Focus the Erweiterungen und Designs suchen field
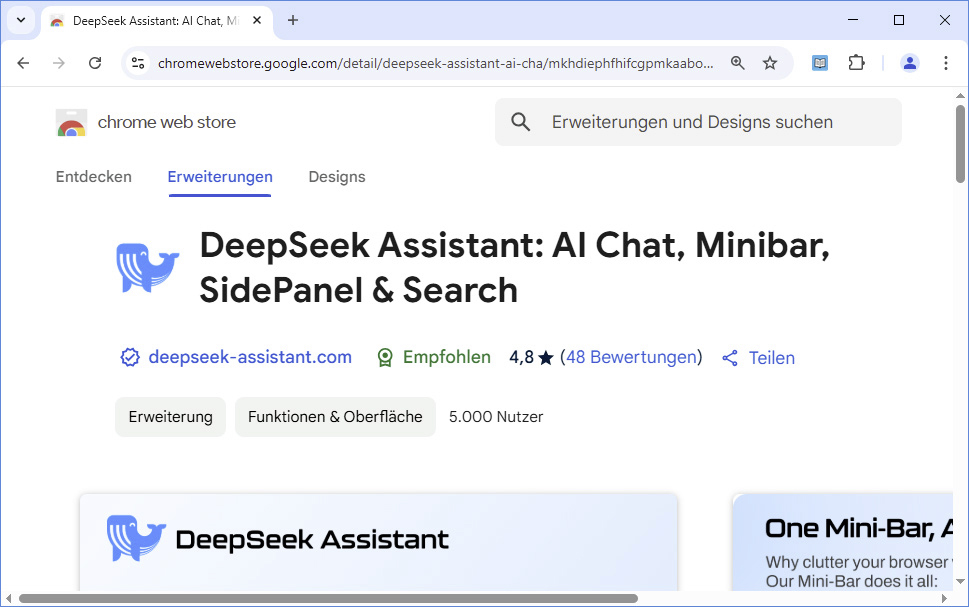Viewport: 969px width, 607px height. (x=698, y=122)
